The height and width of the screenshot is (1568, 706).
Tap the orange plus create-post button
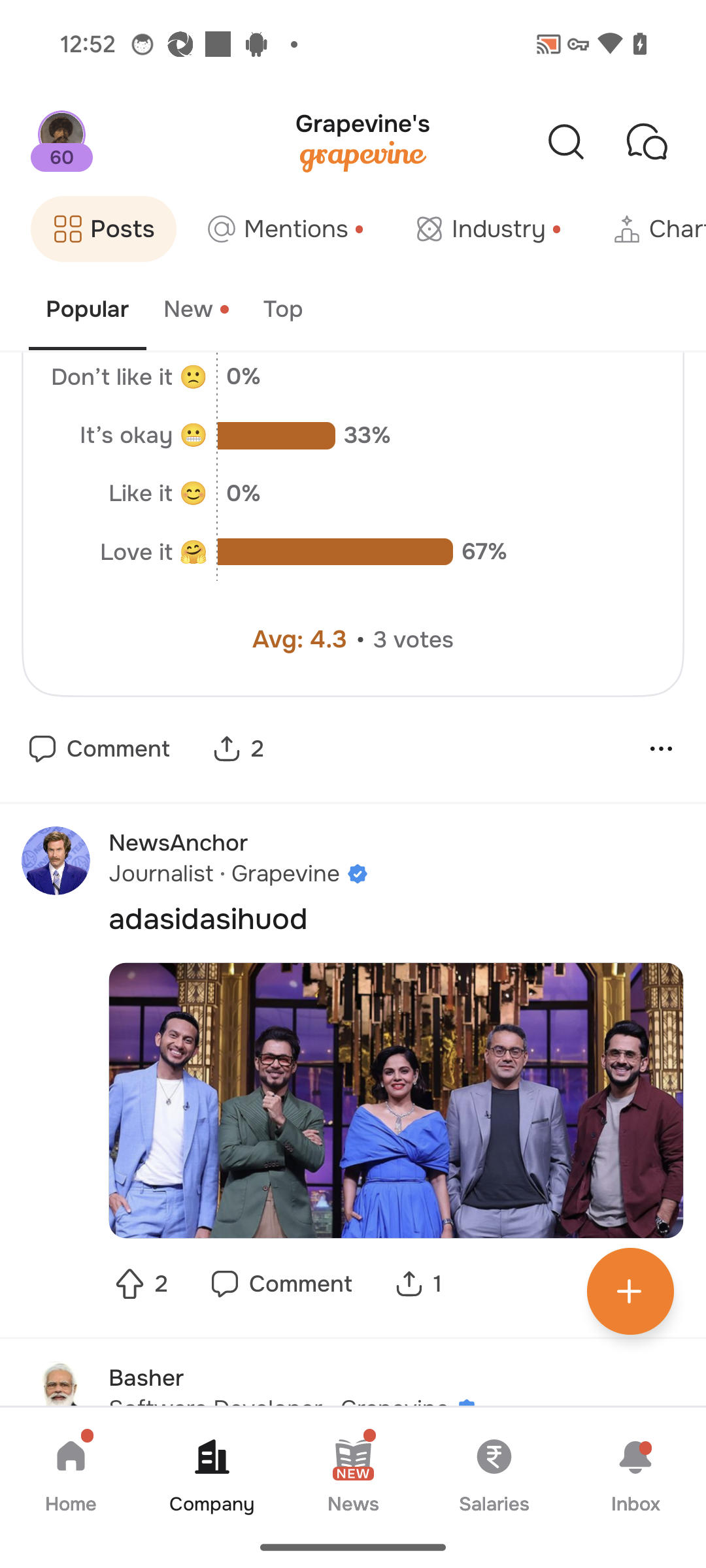(630, 1291)
